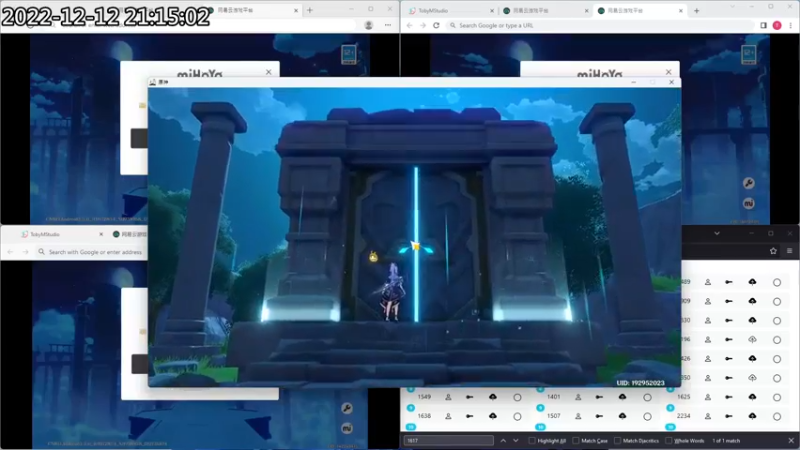
Task: Open Chrome's side panel icon
Action: (763, 25)
